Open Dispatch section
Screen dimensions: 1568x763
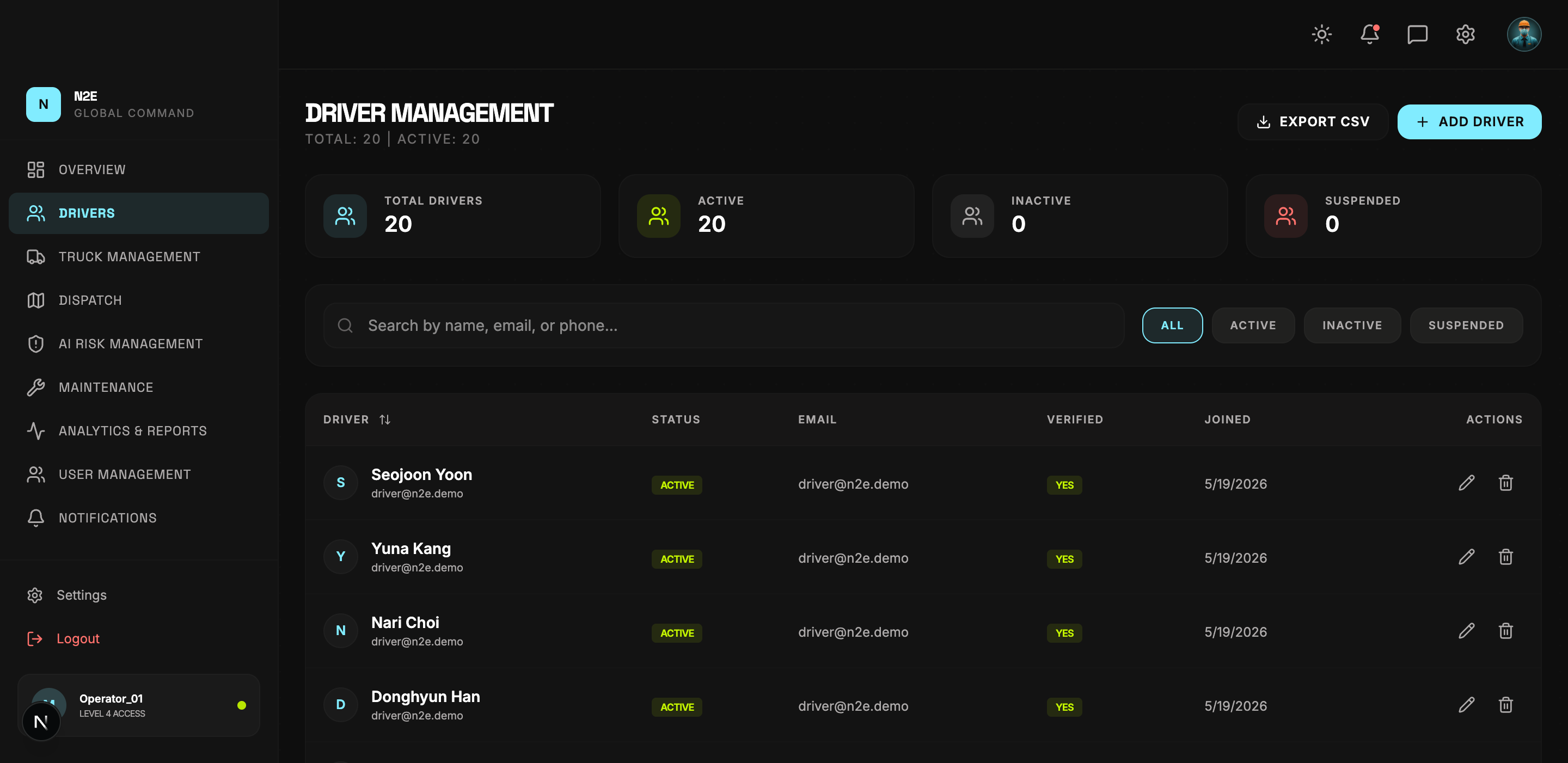point(139,300)
